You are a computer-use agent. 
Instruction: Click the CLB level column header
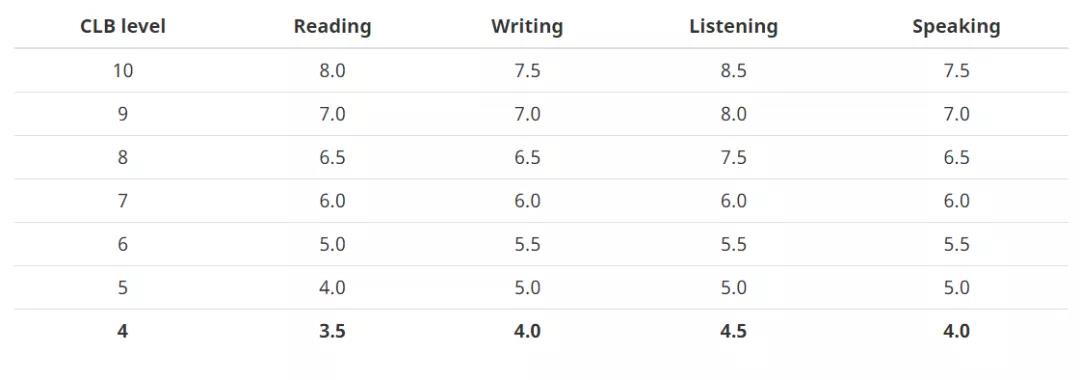click(x=123, y=27)
